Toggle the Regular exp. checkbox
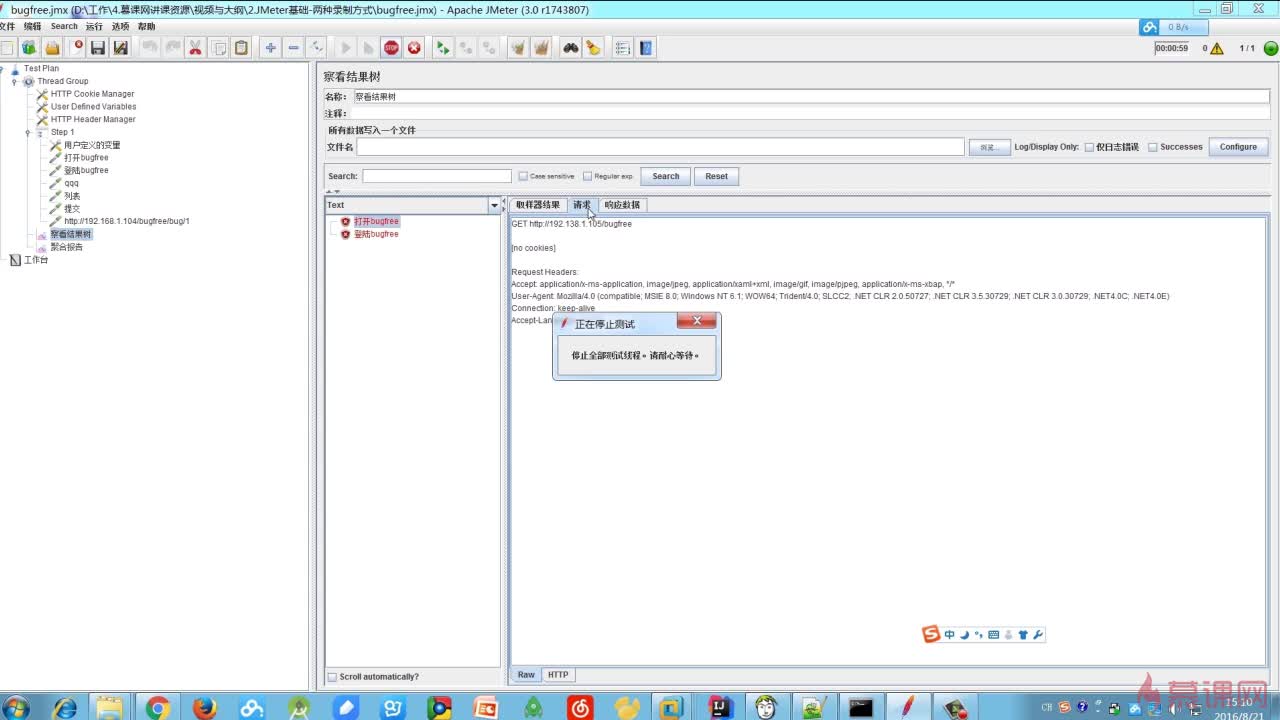The image size is (1280, 720). tap(588, 176)
